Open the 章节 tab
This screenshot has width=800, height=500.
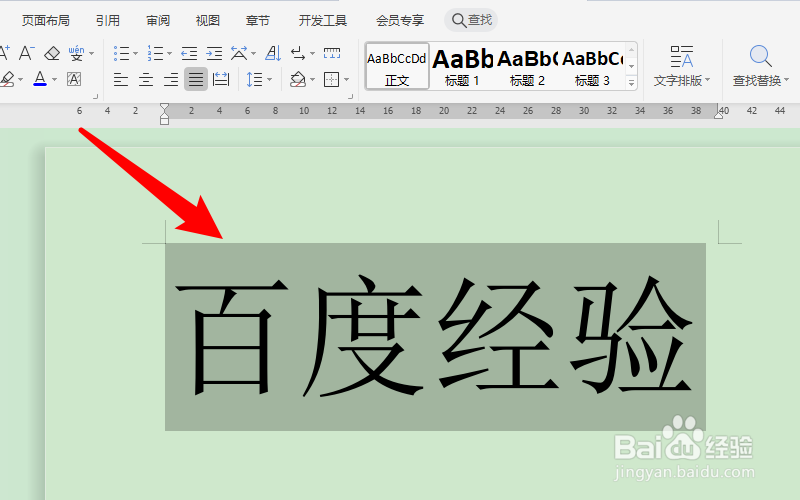258,20
